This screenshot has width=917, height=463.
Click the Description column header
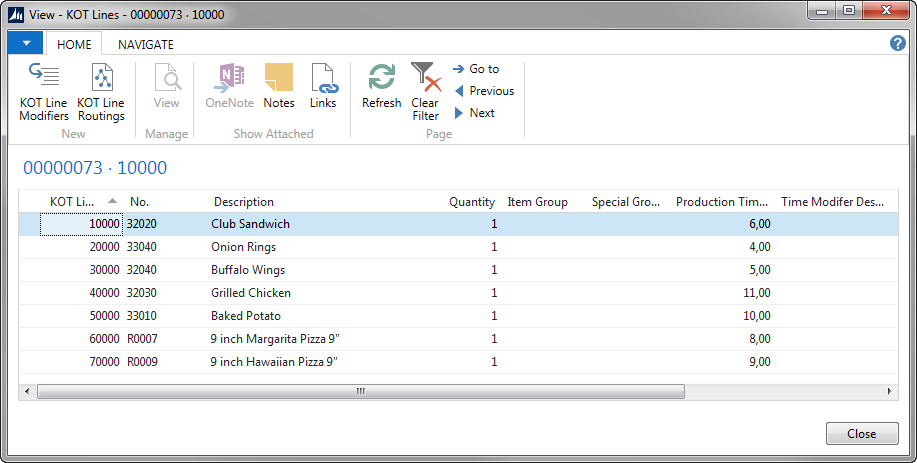click(x=243, y=202)
